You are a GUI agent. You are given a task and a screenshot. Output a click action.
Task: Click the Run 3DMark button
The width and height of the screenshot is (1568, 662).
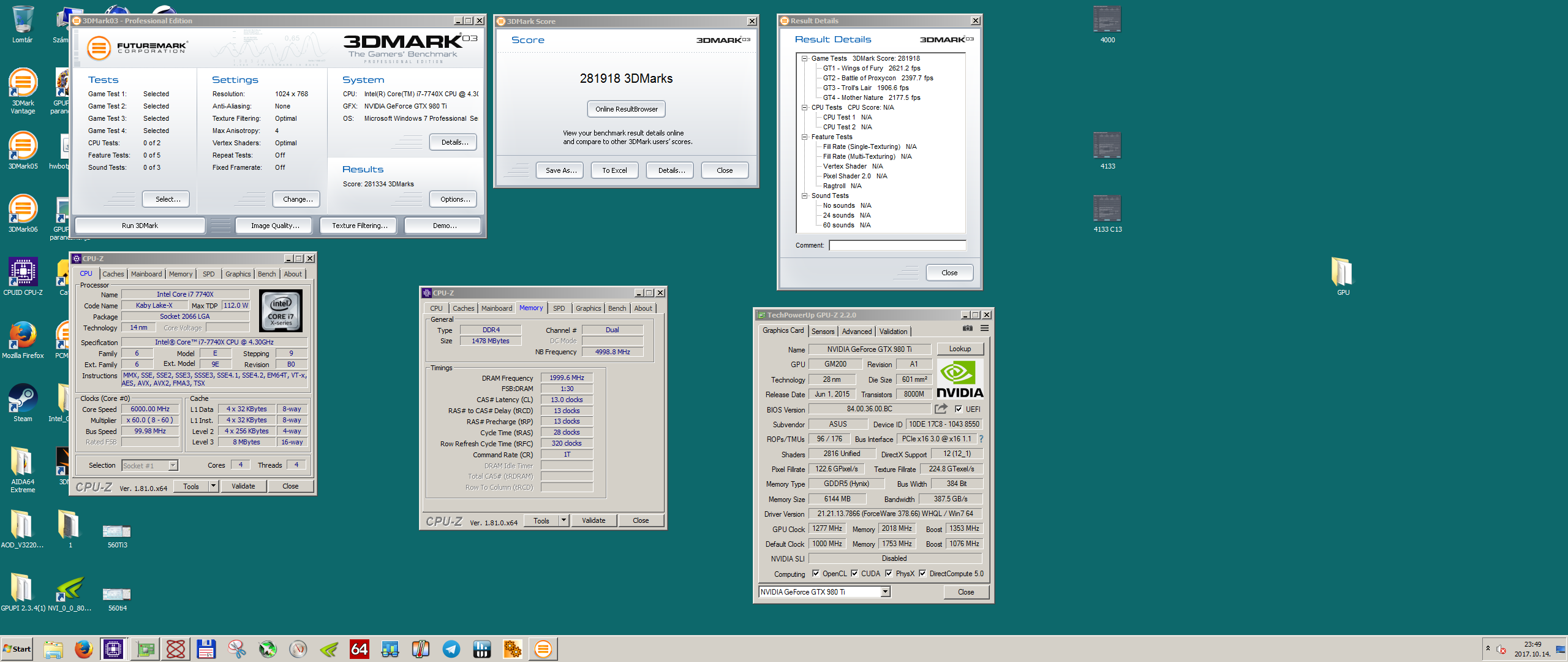coord(140,226)
